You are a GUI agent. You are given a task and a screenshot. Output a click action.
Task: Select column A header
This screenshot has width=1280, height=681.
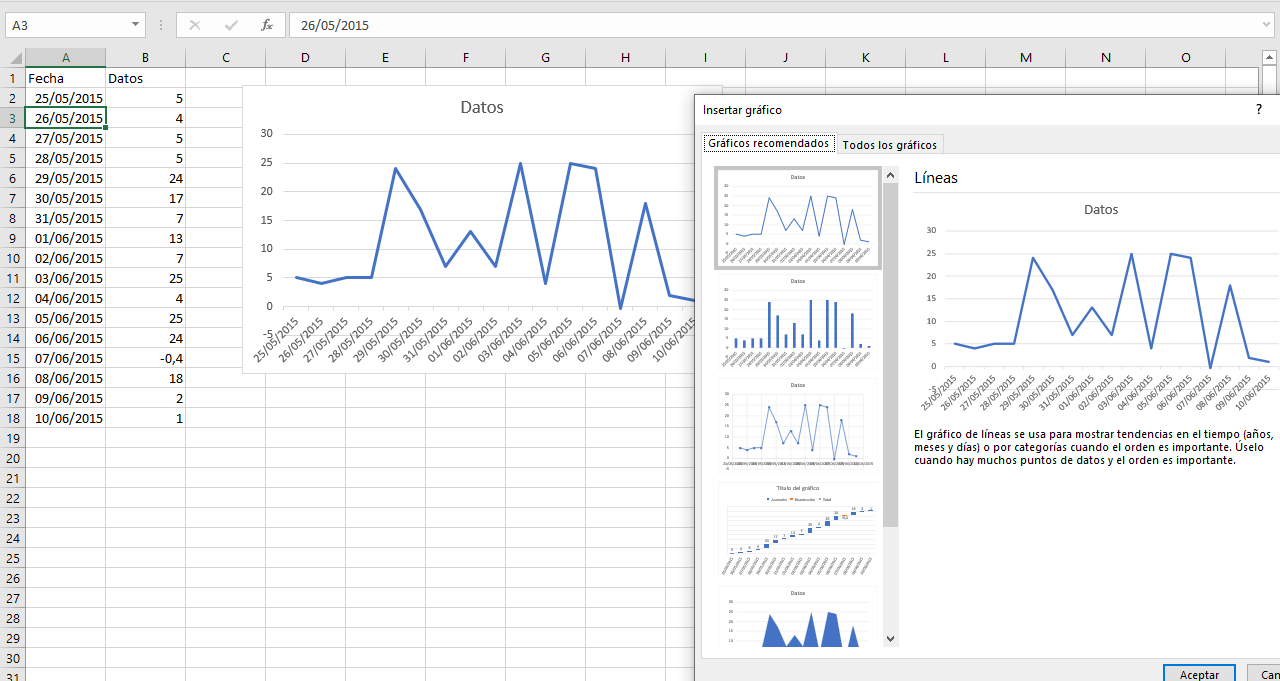click(66, 58)
